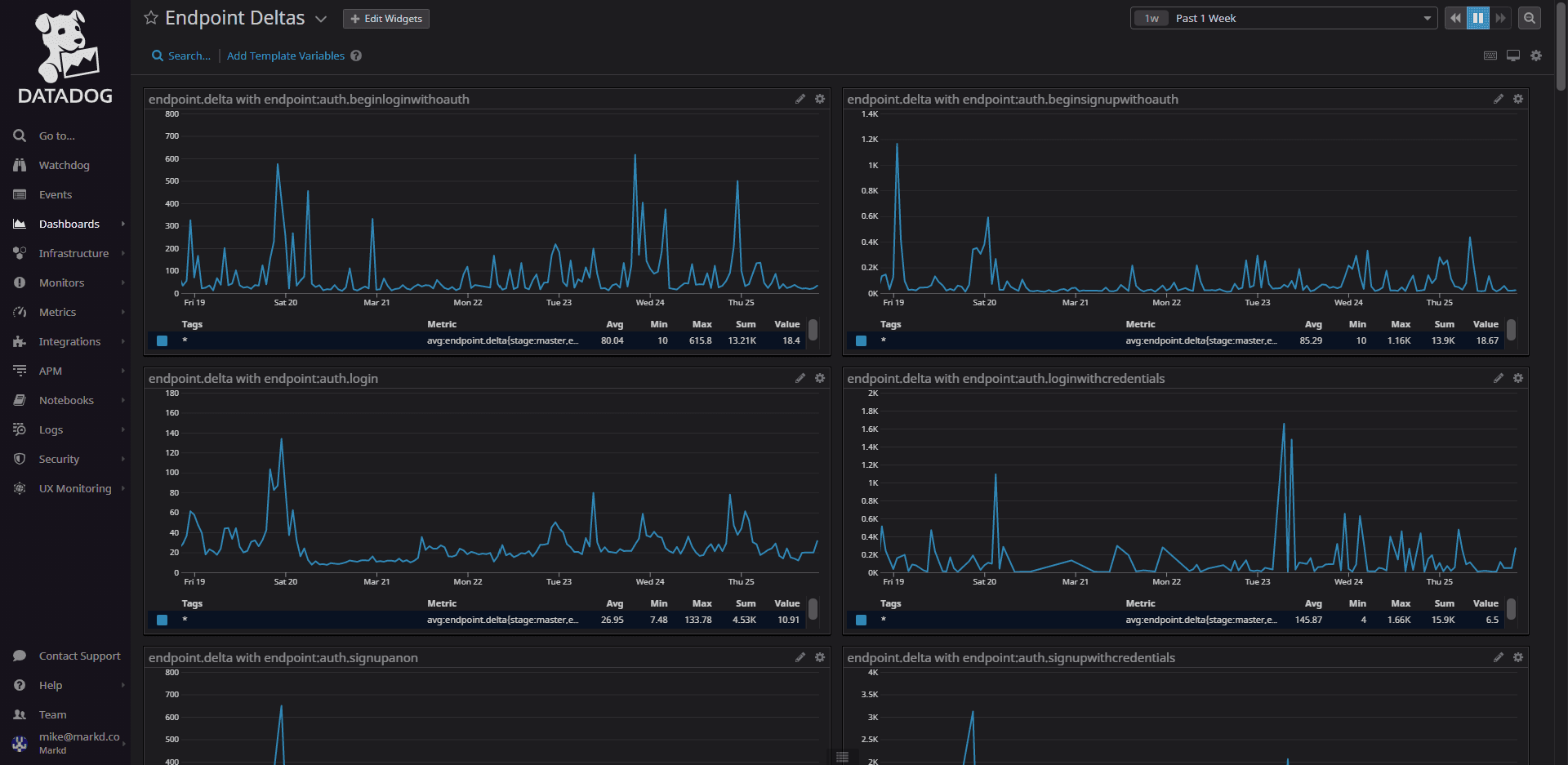
Task: Star the Endpoint Deltas dashboard as favorite
Action: tap(151, 18)
